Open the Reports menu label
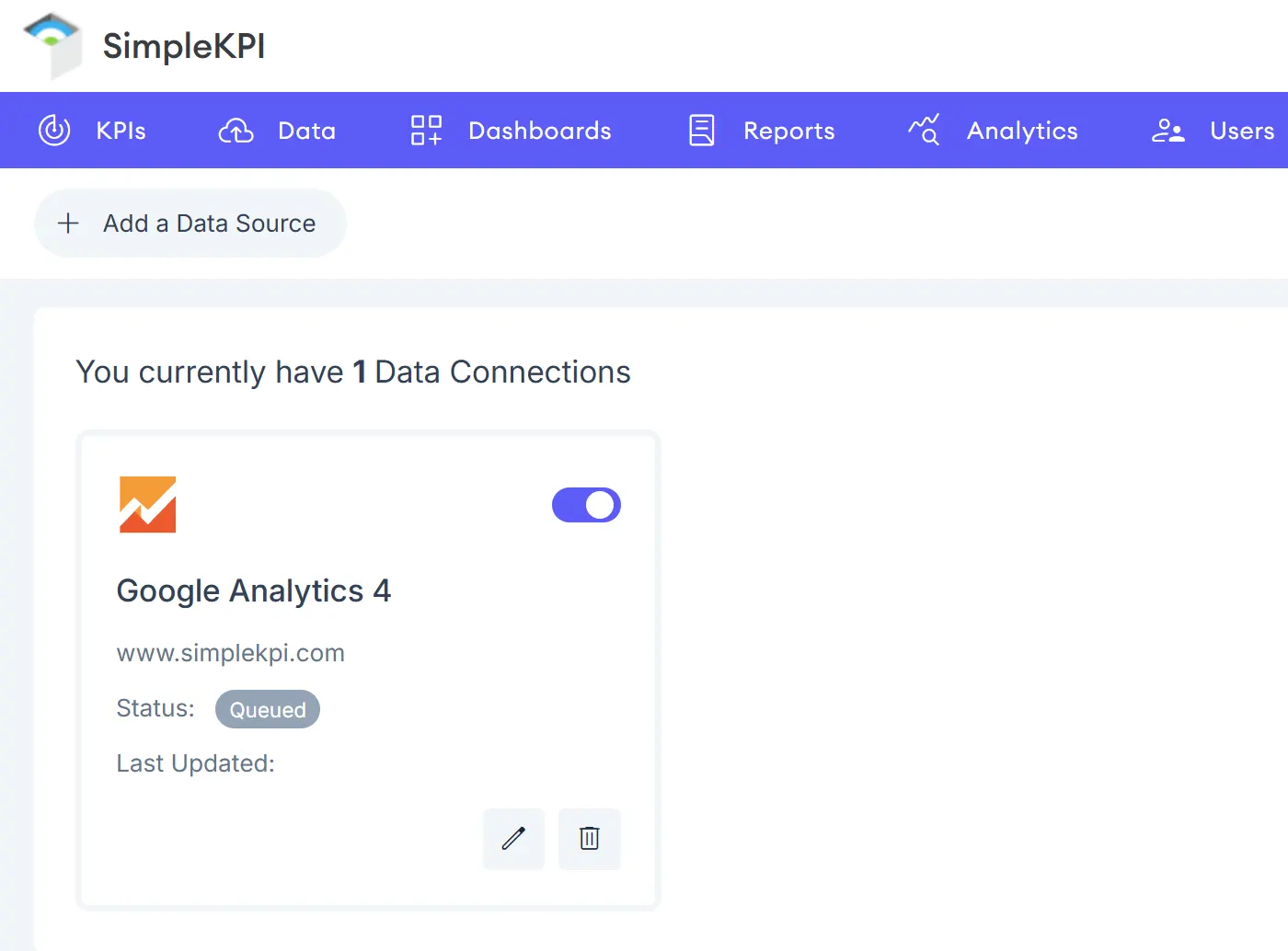1288x951 pixels. coord(789,132)
